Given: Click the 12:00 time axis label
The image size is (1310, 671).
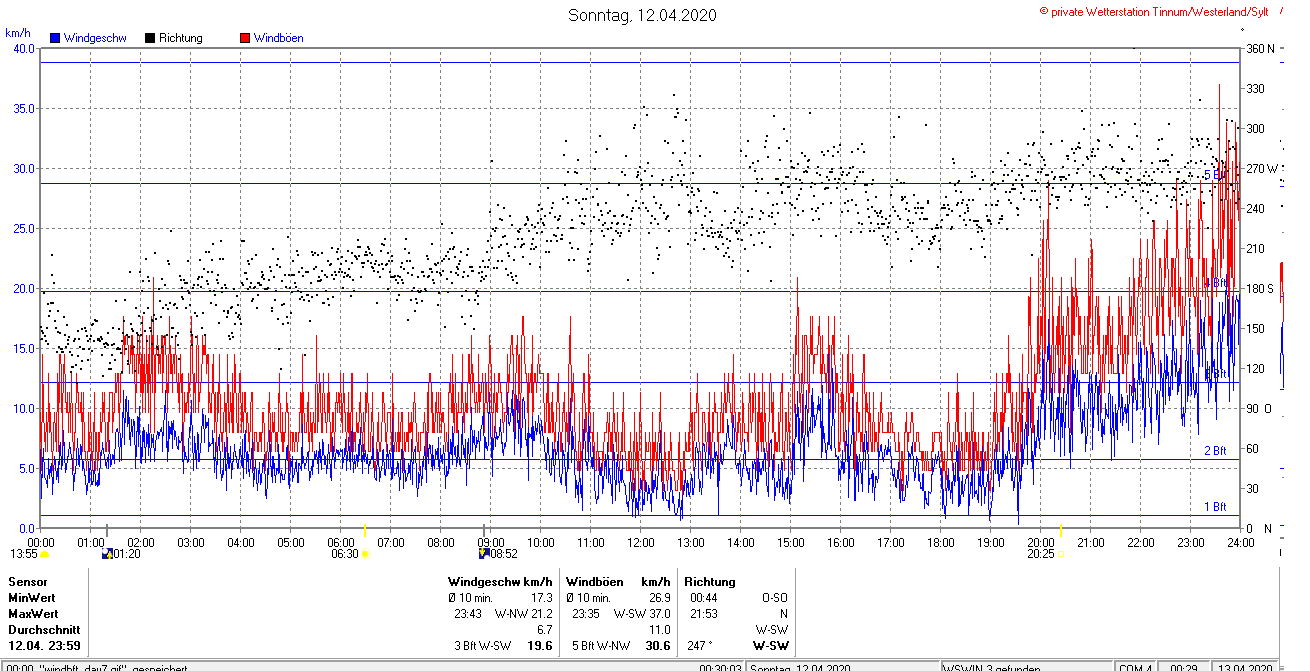Looking at the screenshot, I should [x=641, y=542].
